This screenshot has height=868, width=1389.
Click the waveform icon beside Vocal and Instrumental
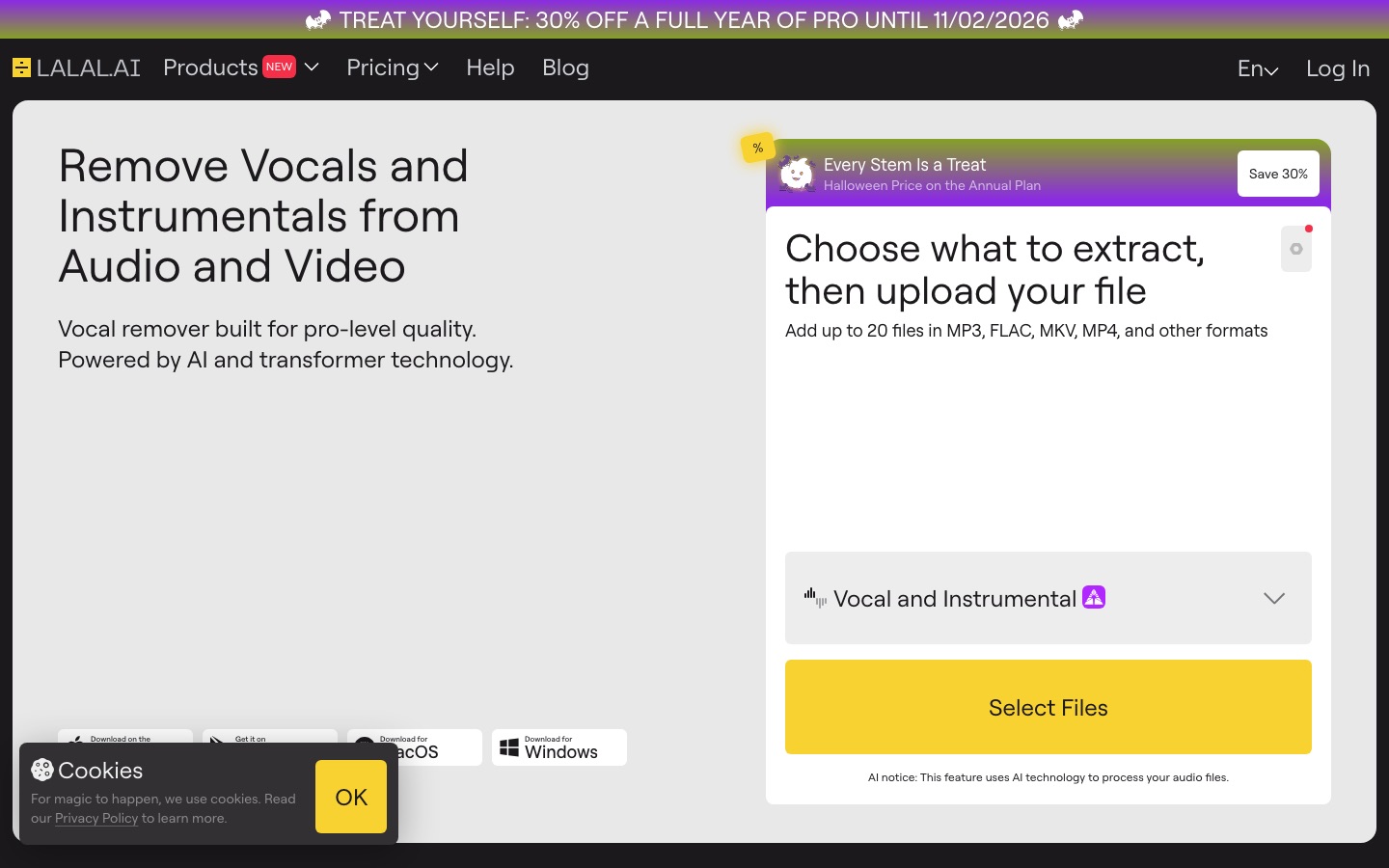tap(815, 598)
